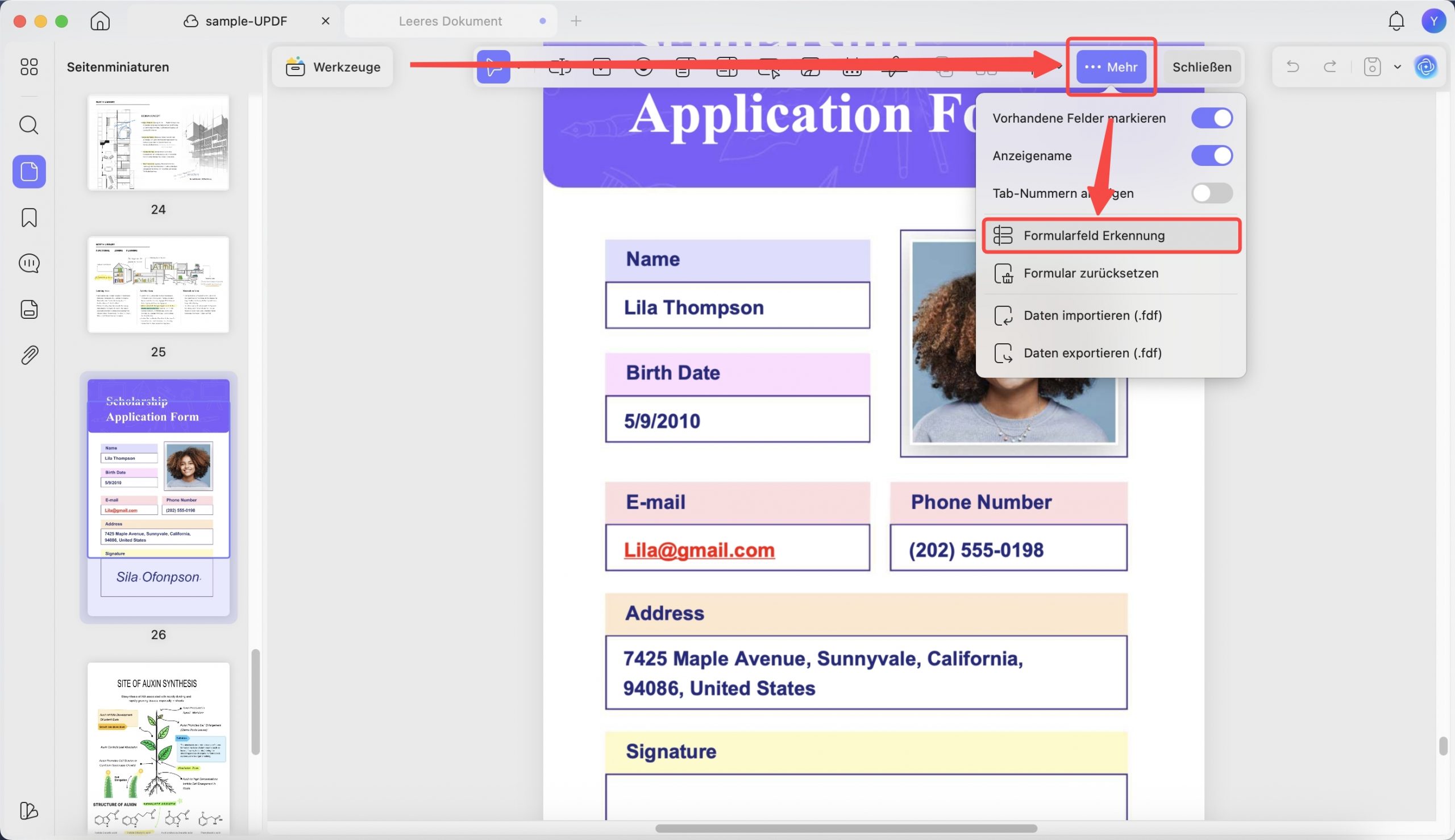Viewport: 1455px width, 840px height.
Task: Click the E-mail label heading
Action: click(x=655, y=502)
